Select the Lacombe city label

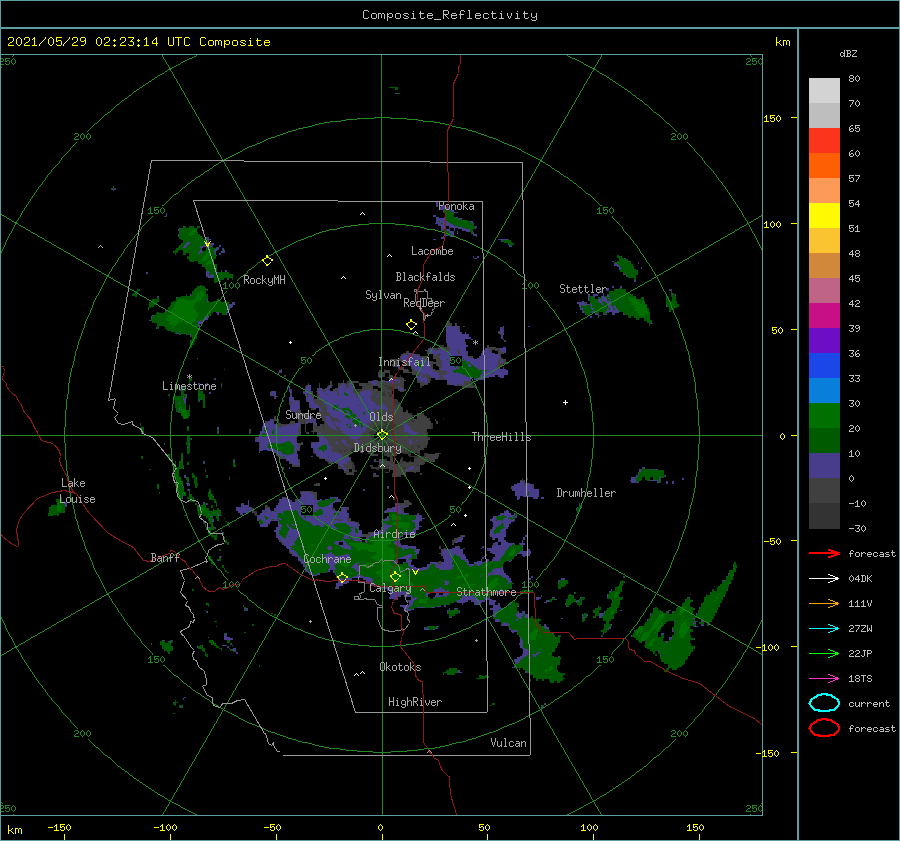click(x=432, y=251)
